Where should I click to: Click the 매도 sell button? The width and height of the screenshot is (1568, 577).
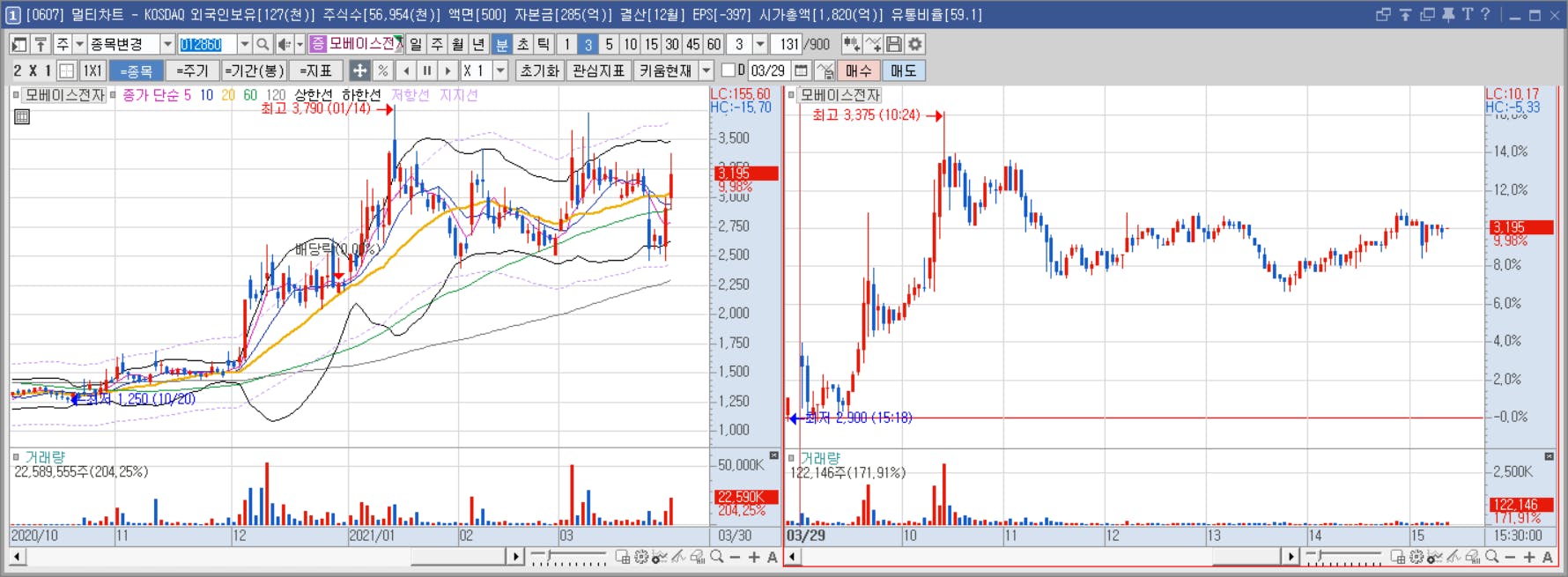pos(903,70)
